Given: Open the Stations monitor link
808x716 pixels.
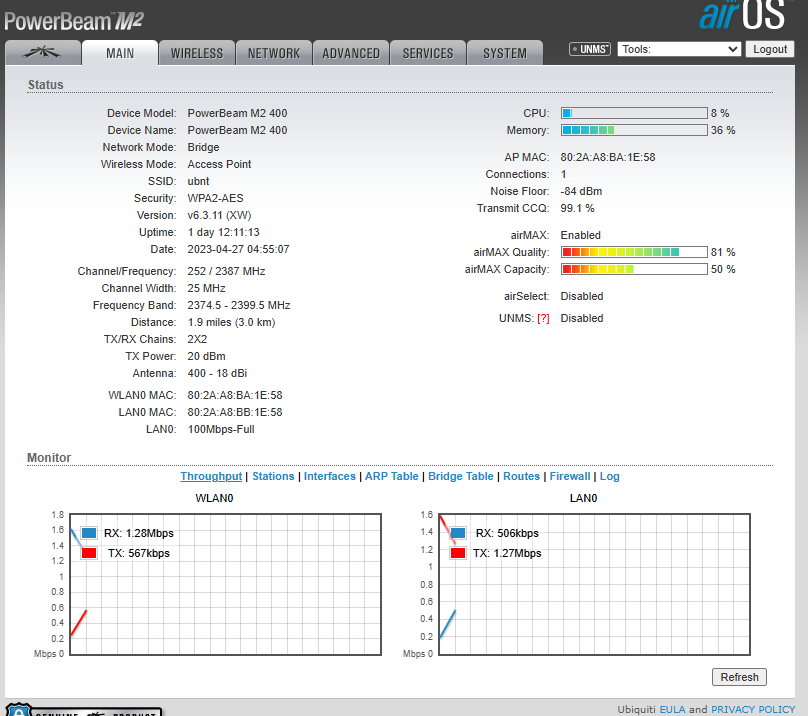Looking at the screenshot, I should point(273,476).
